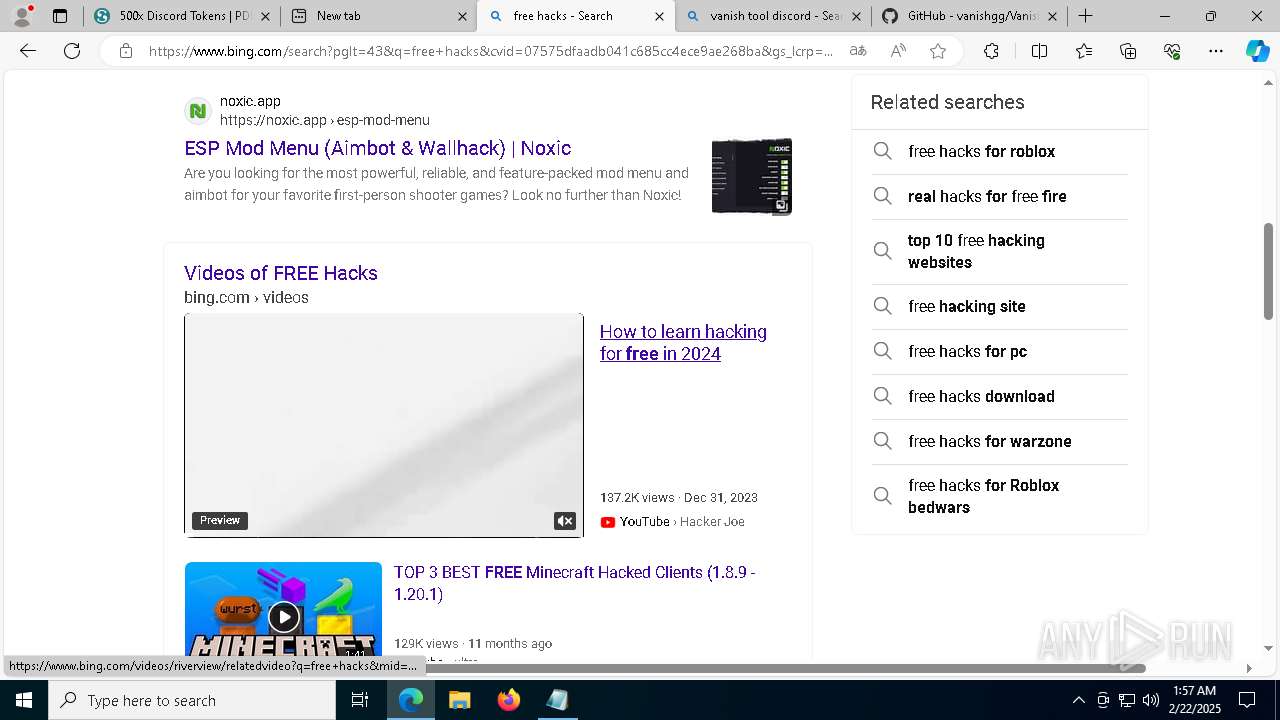The width and height of the screenshot is (1280, 720).
Task: Open the Windows Start menu
Action: point(24,700)
